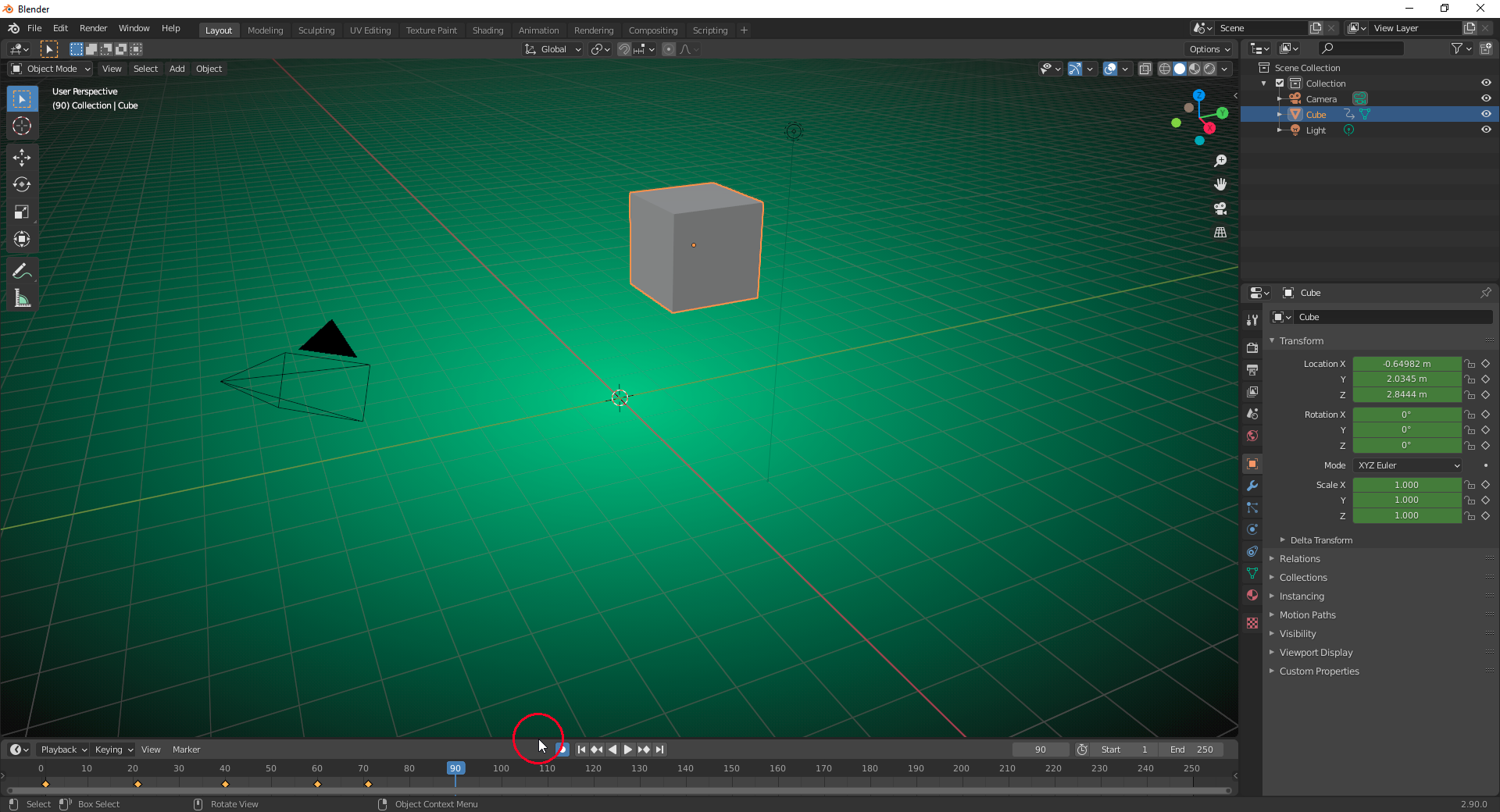The image size is (1500, 812).
Task: Open the Rotation Mode dropdown showing XYZ Euler
Action: pos(1406,465)
